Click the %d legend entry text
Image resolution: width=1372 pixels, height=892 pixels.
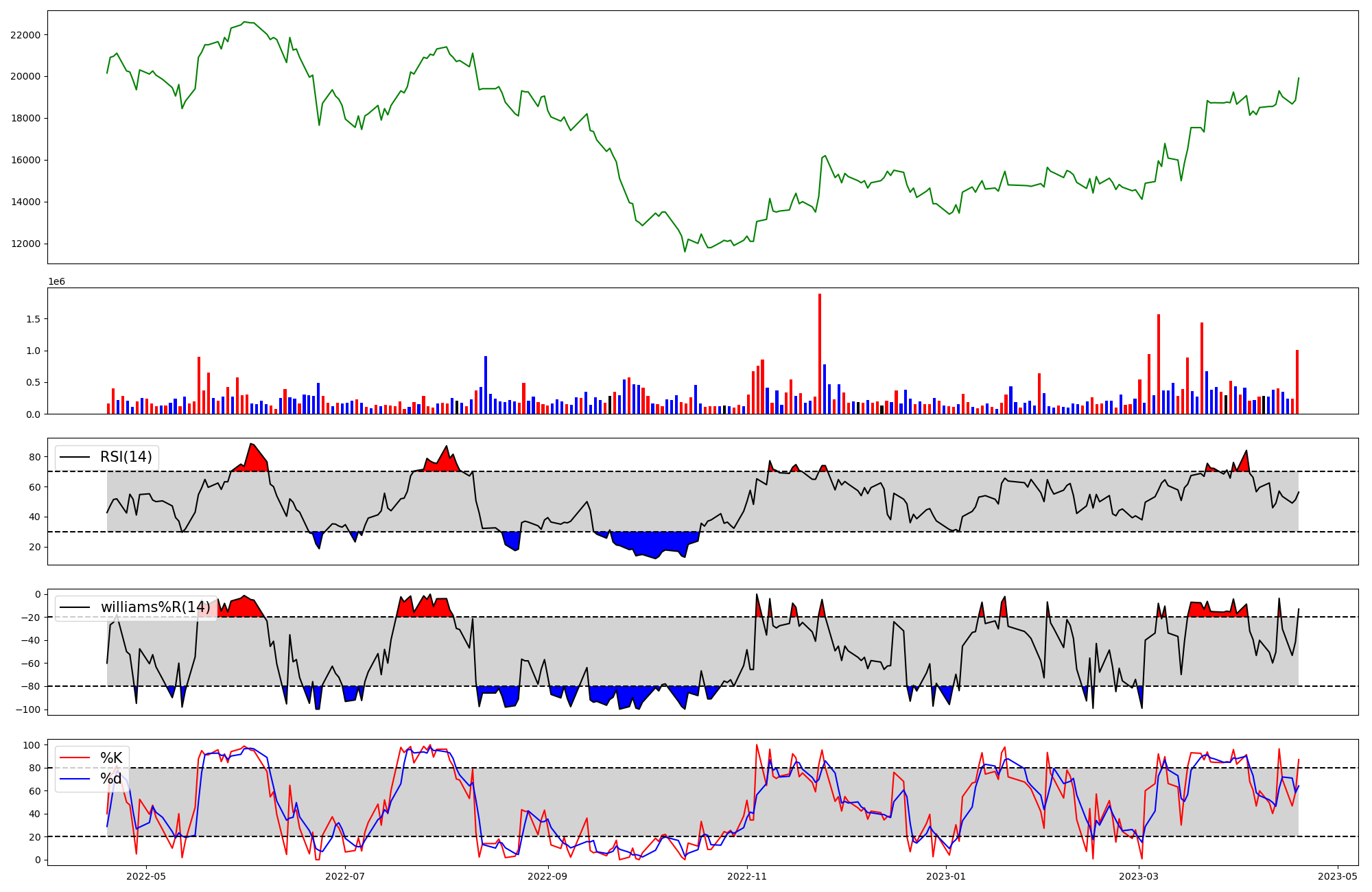pos(110,779)
